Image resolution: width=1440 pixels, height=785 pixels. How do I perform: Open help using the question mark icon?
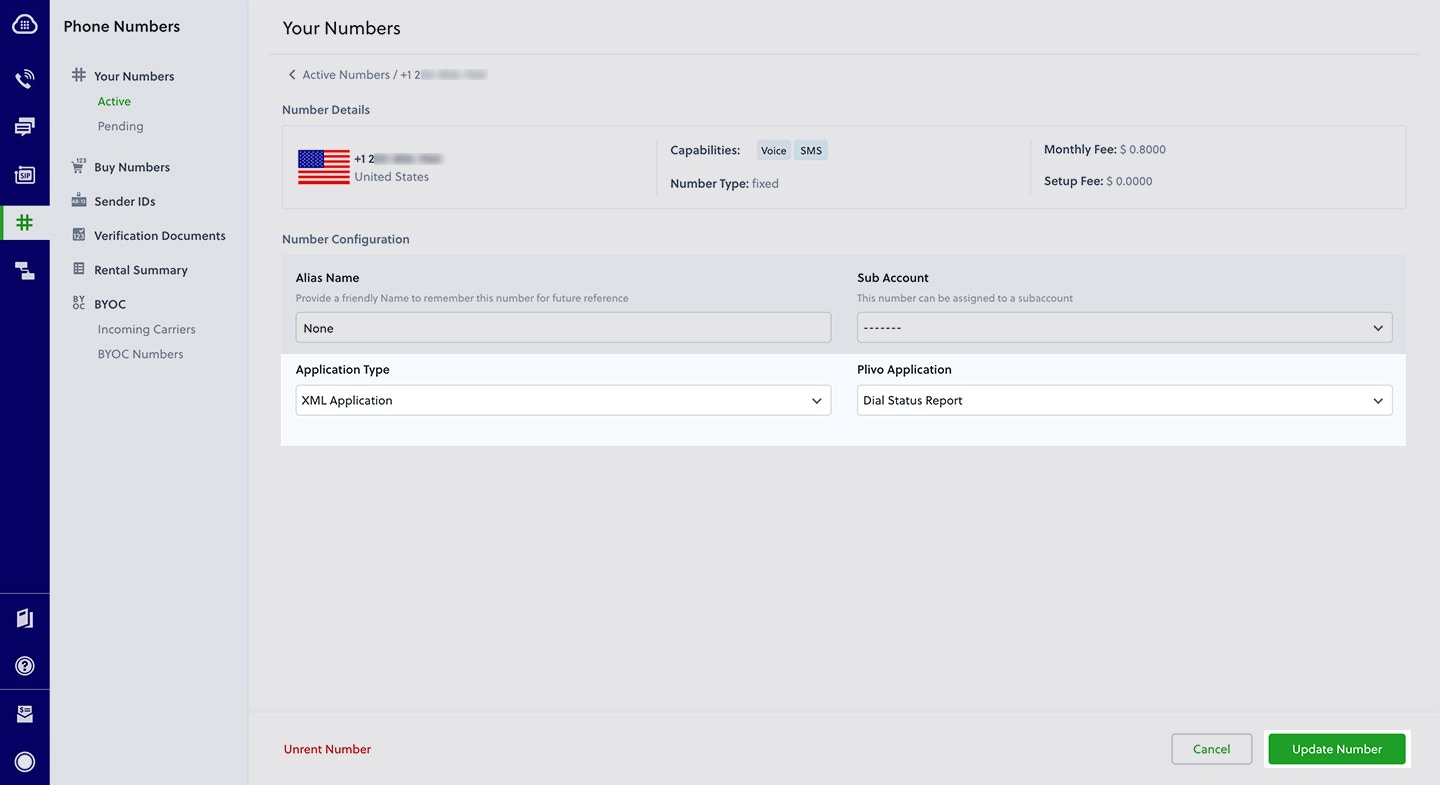pyautogui.click(x=24, y=665)
